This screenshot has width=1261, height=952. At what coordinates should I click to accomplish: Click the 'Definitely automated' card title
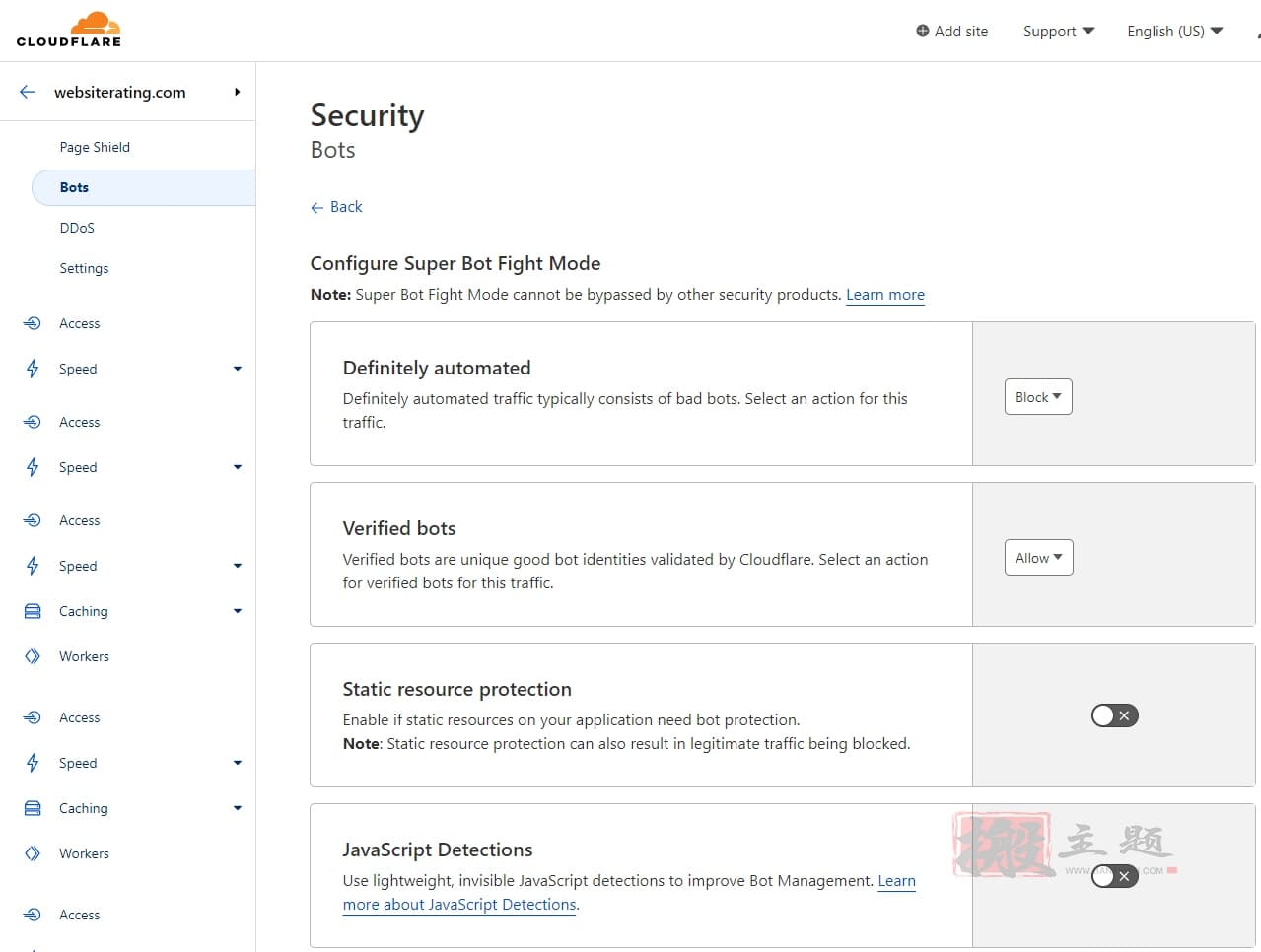point(437,368)
